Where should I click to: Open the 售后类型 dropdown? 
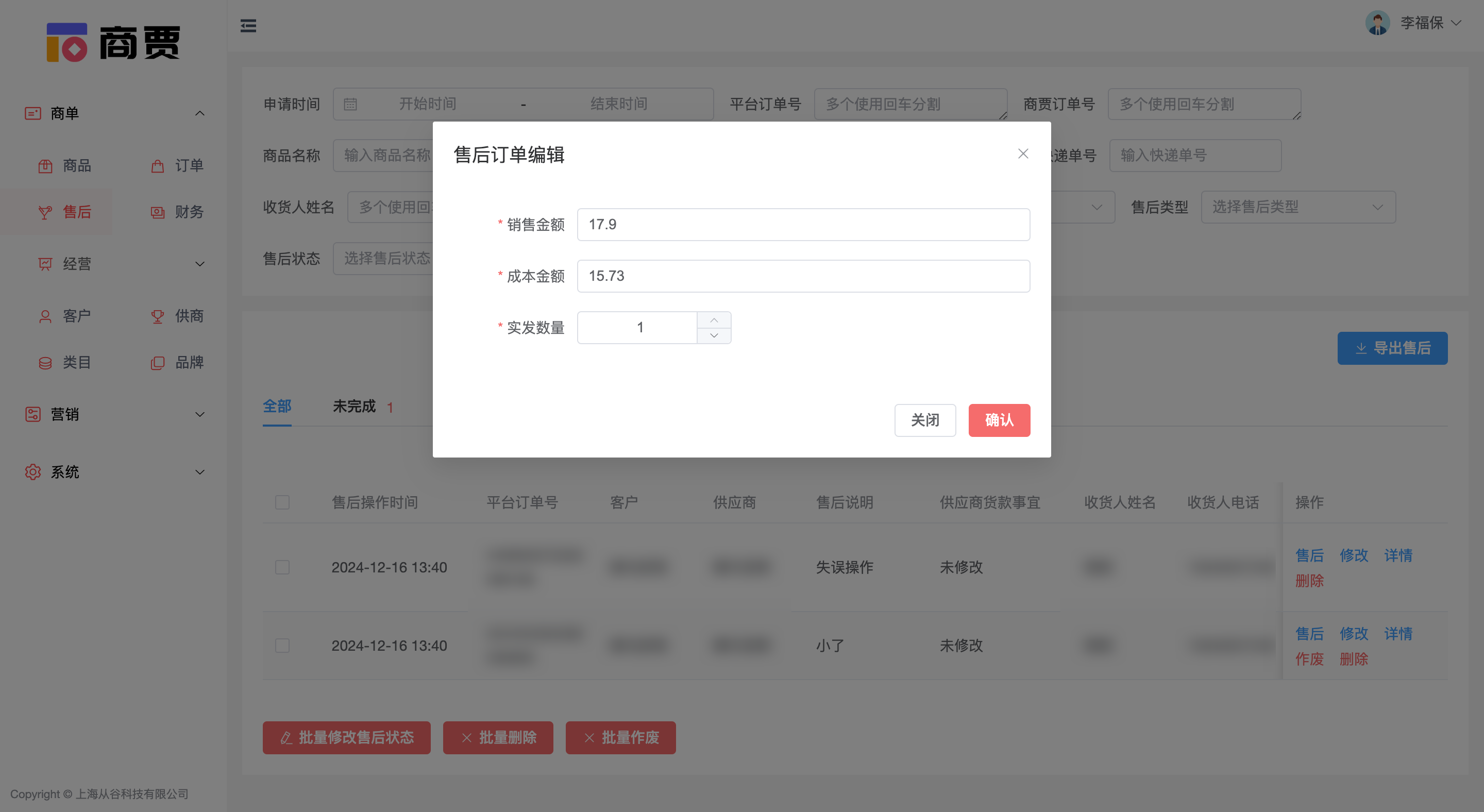pos(1298,207)
